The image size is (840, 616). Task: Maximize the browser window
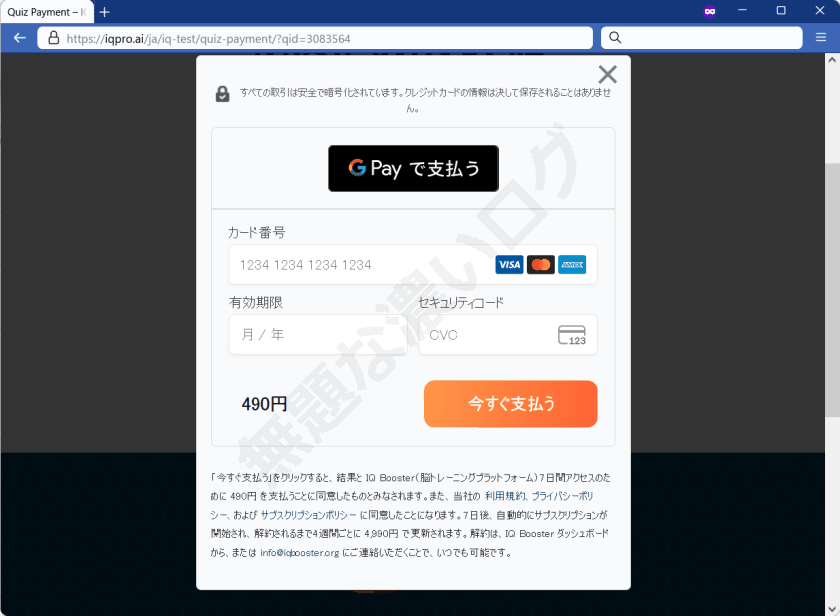coord(781,11)
